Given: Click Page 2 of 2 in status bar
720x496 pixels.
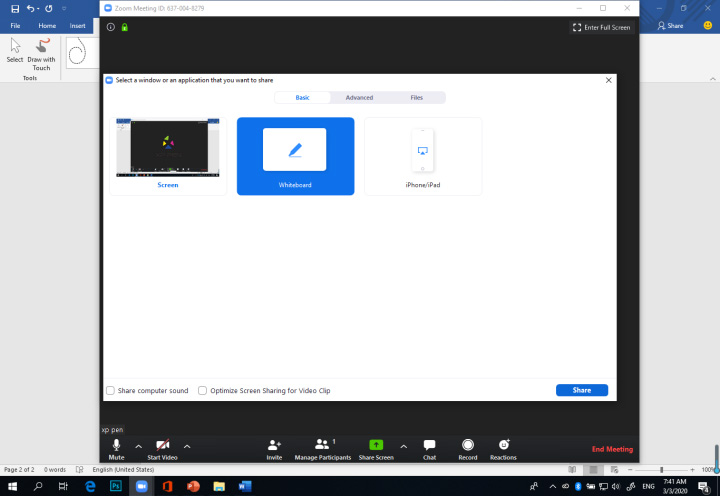Looking at the screenshot, I should point(19,469).
